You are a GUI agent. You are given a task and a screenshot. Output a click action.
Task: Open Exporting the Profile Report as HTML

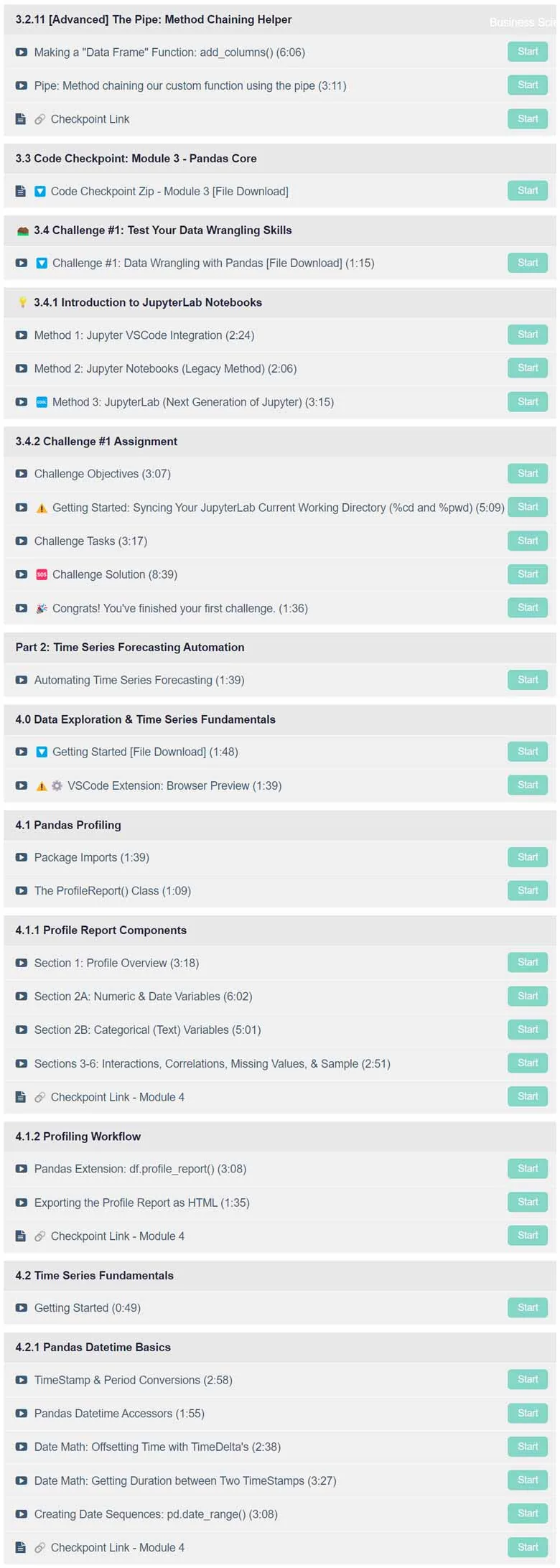(x=142, y=1203)
